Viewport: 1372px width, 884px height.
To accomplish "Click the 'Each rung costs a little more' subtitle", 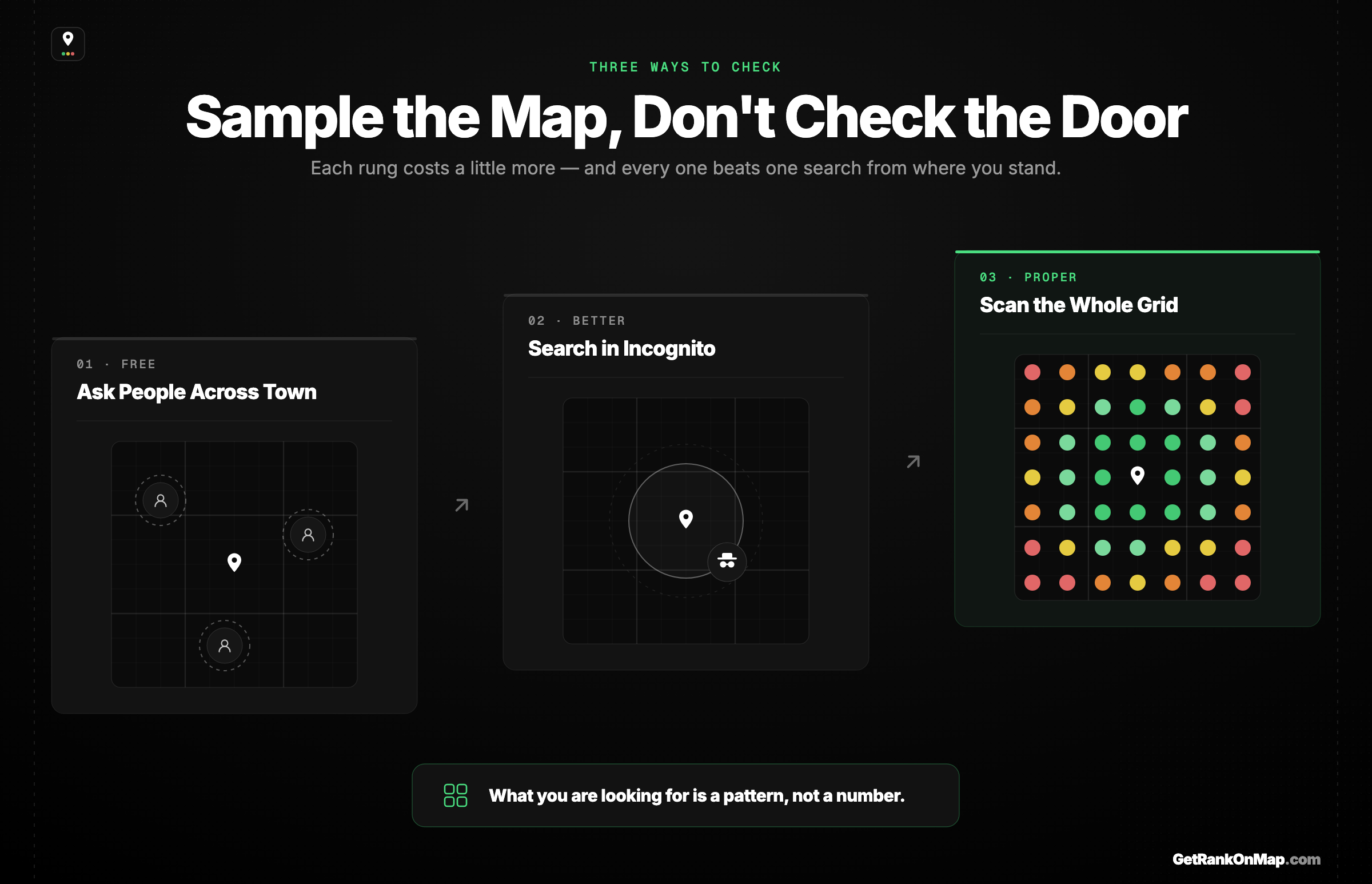I will (x=685, y=168).
